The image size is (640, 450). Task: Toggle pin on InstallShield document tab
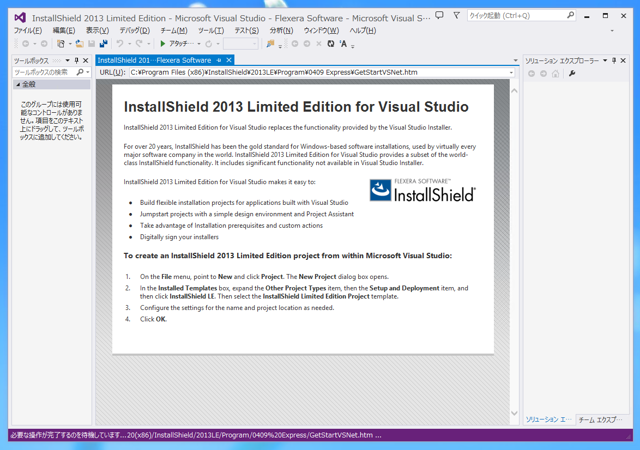[219, 60]
